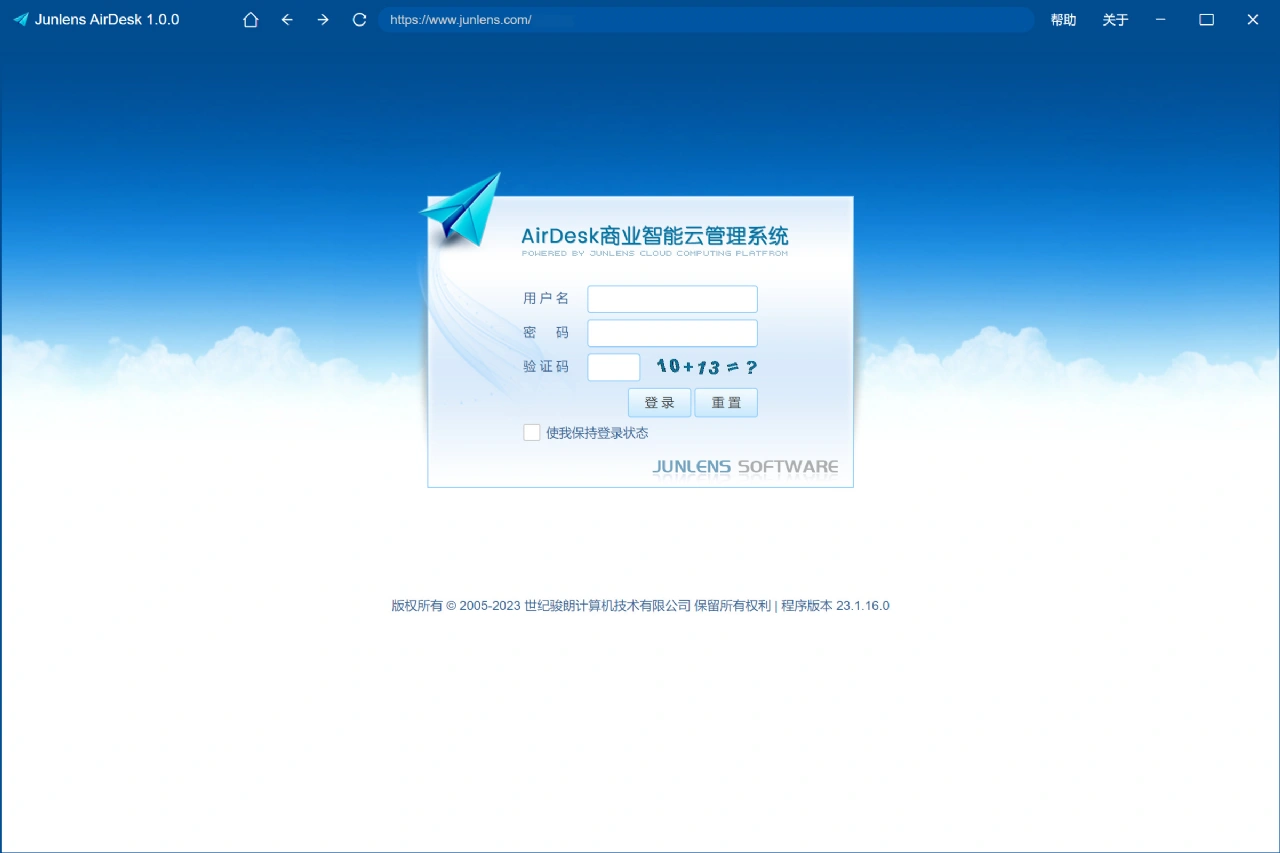Click into the 验证码 input box
Image resolution: width=1280 pixels, height=853 pixels.
(x=614, y=367)
